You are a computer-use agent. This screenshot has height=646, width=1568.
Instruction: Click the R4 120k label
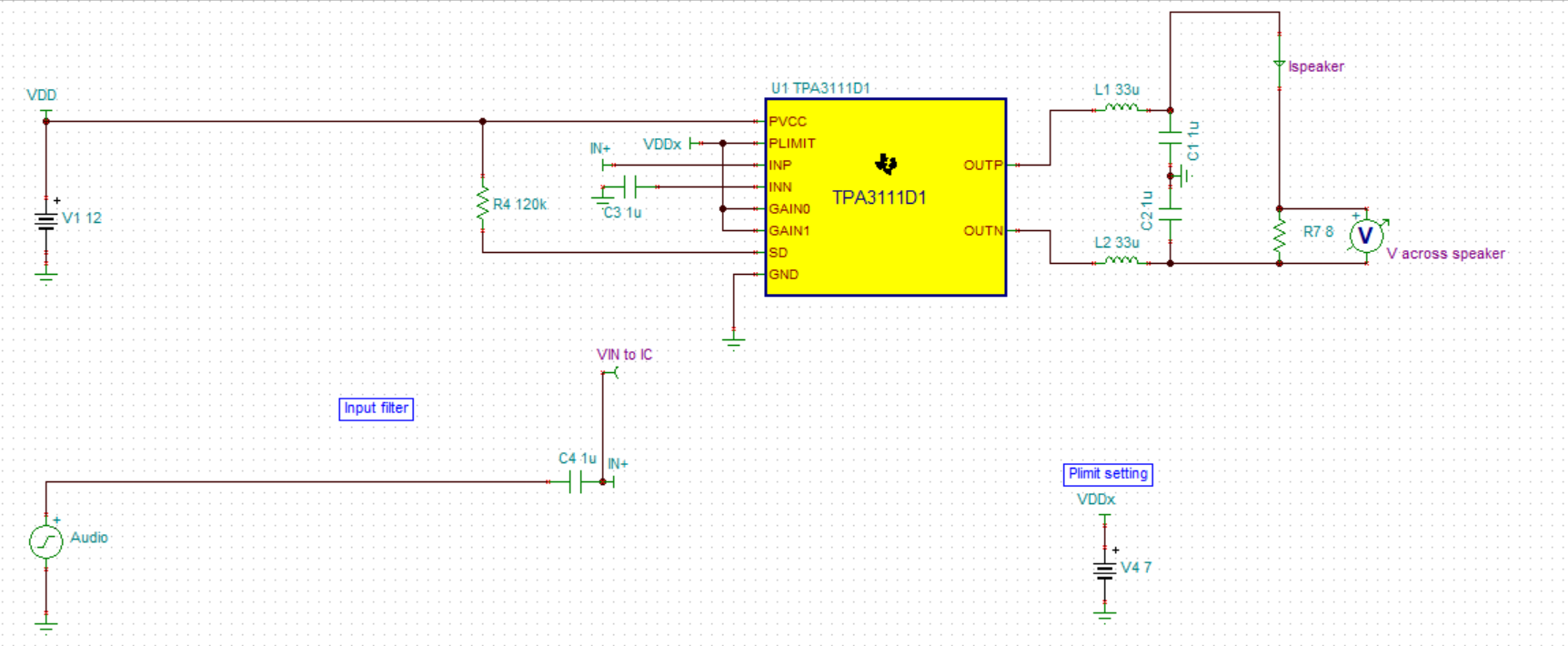click(519, 205)
